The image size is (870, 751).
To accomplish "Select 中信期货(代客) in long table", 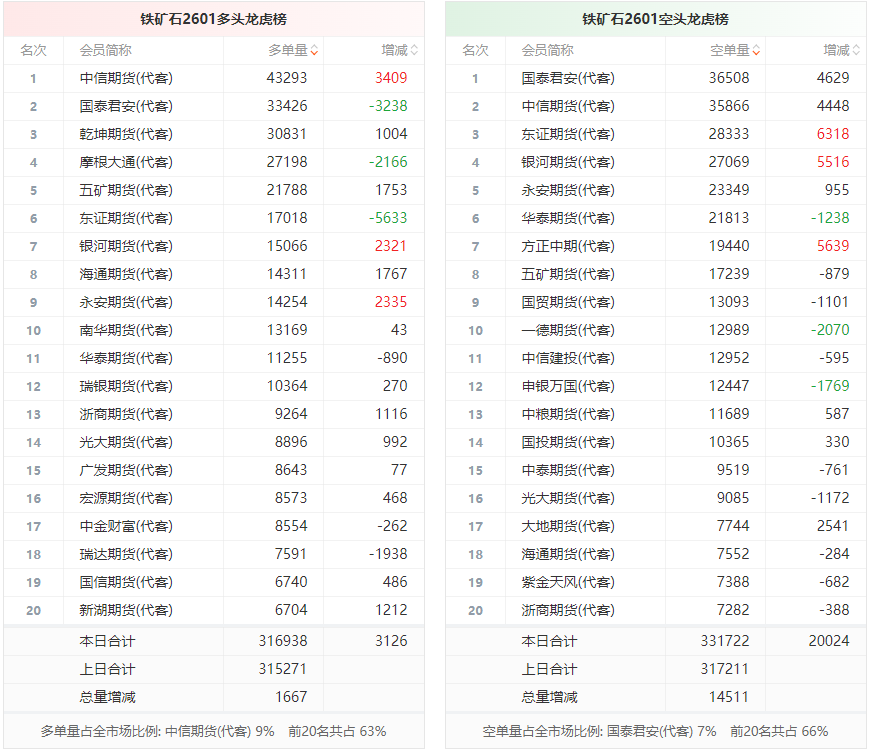I will click(x=126, y=78).
